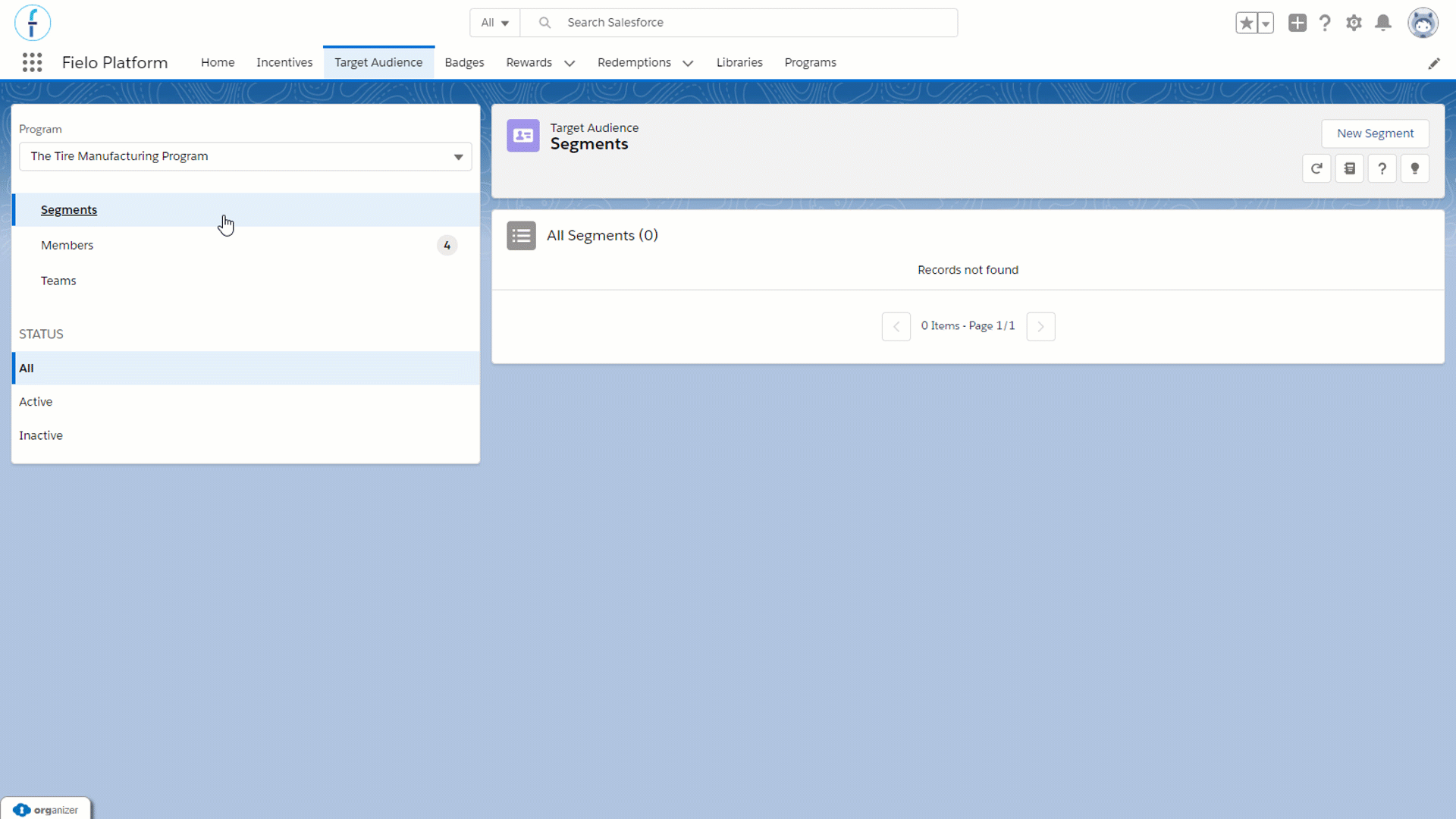The width and height of the screenshot is (1456, 819).
Task: Click the All Segments (0) heading
Action: 602,236
